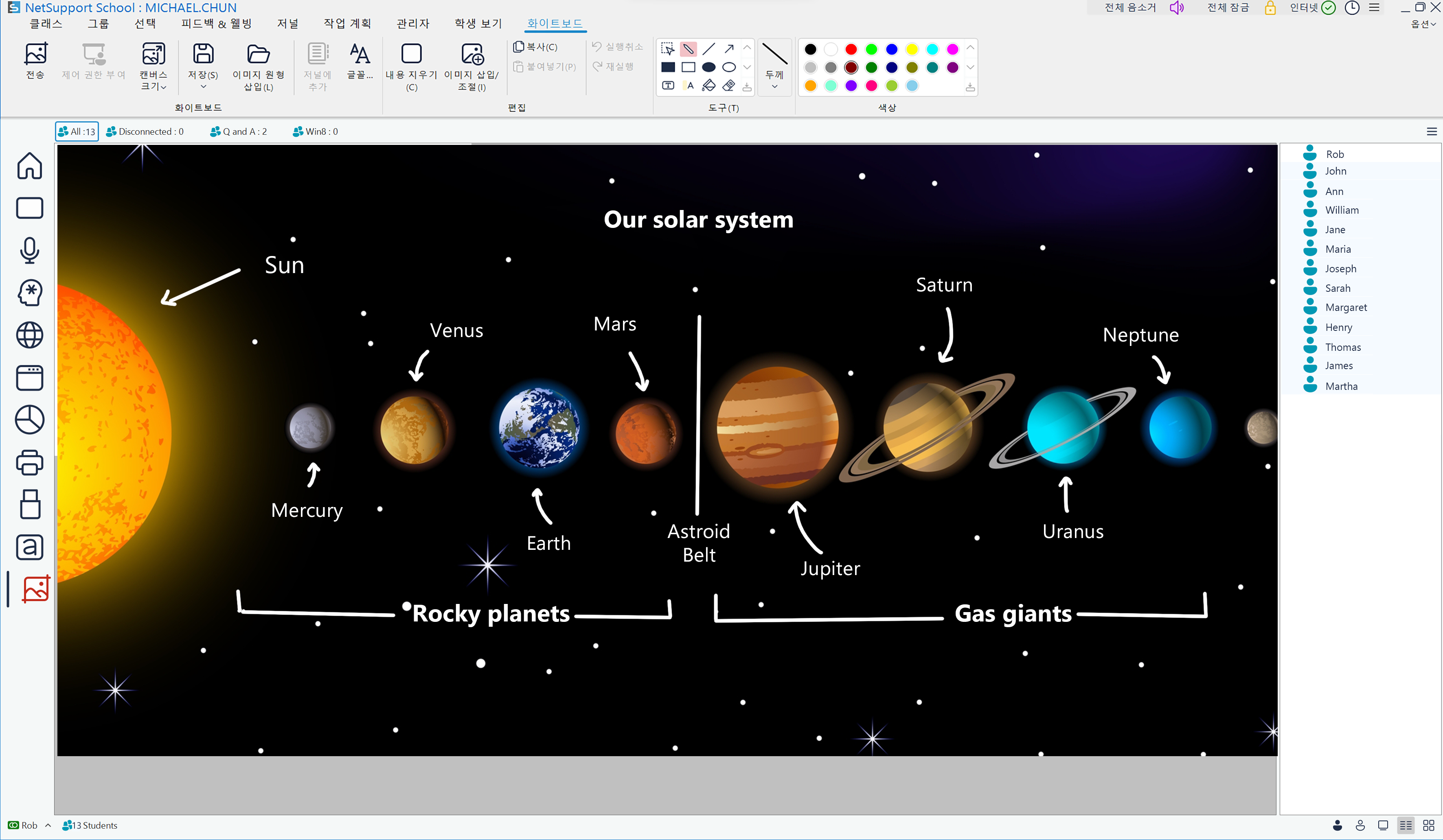The width and height of the screenshot is (1443, 840).
Task: Toggle the 전체 잠금 lock all padlock
Action: (x=1270, y=8)
